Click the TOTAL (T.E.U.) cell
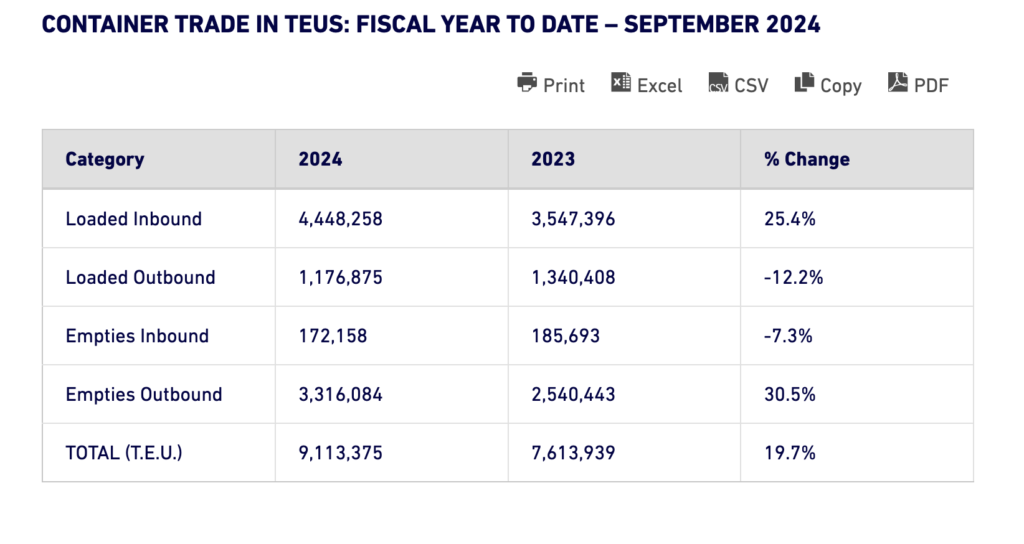Screen dimensions: 1024x544 coord(124,453)
